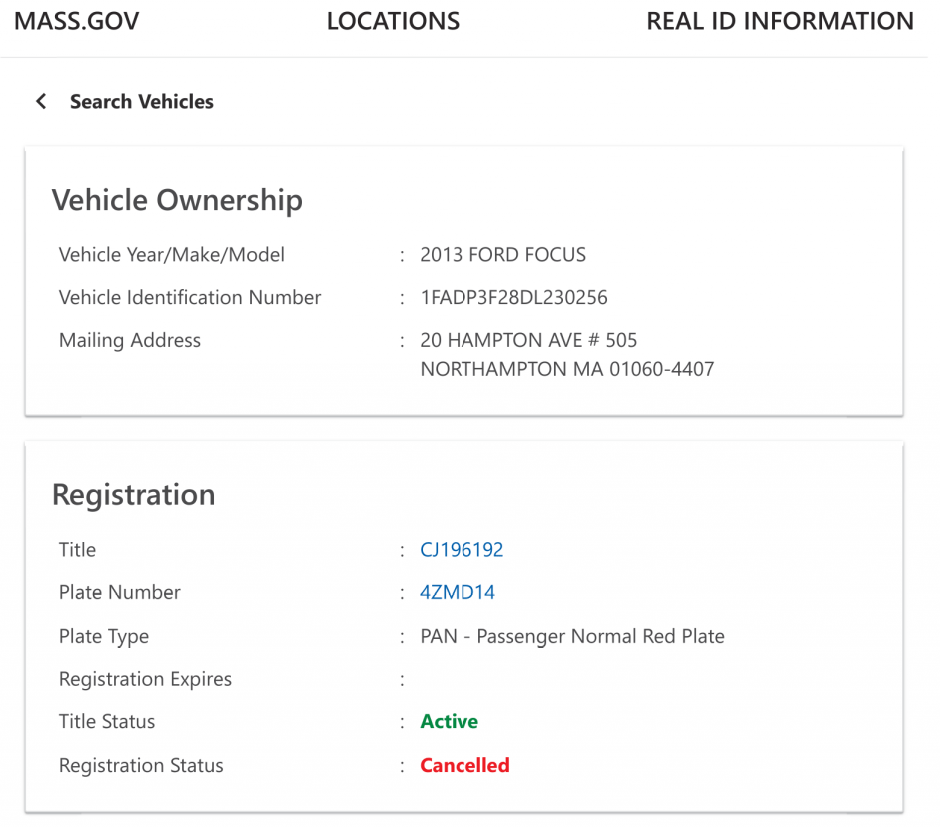Image resolution: width=940 pixels, height=827 pixels.
Task: Open REAL ID INFORMATION in the header
Action: (x=779, y=22)
